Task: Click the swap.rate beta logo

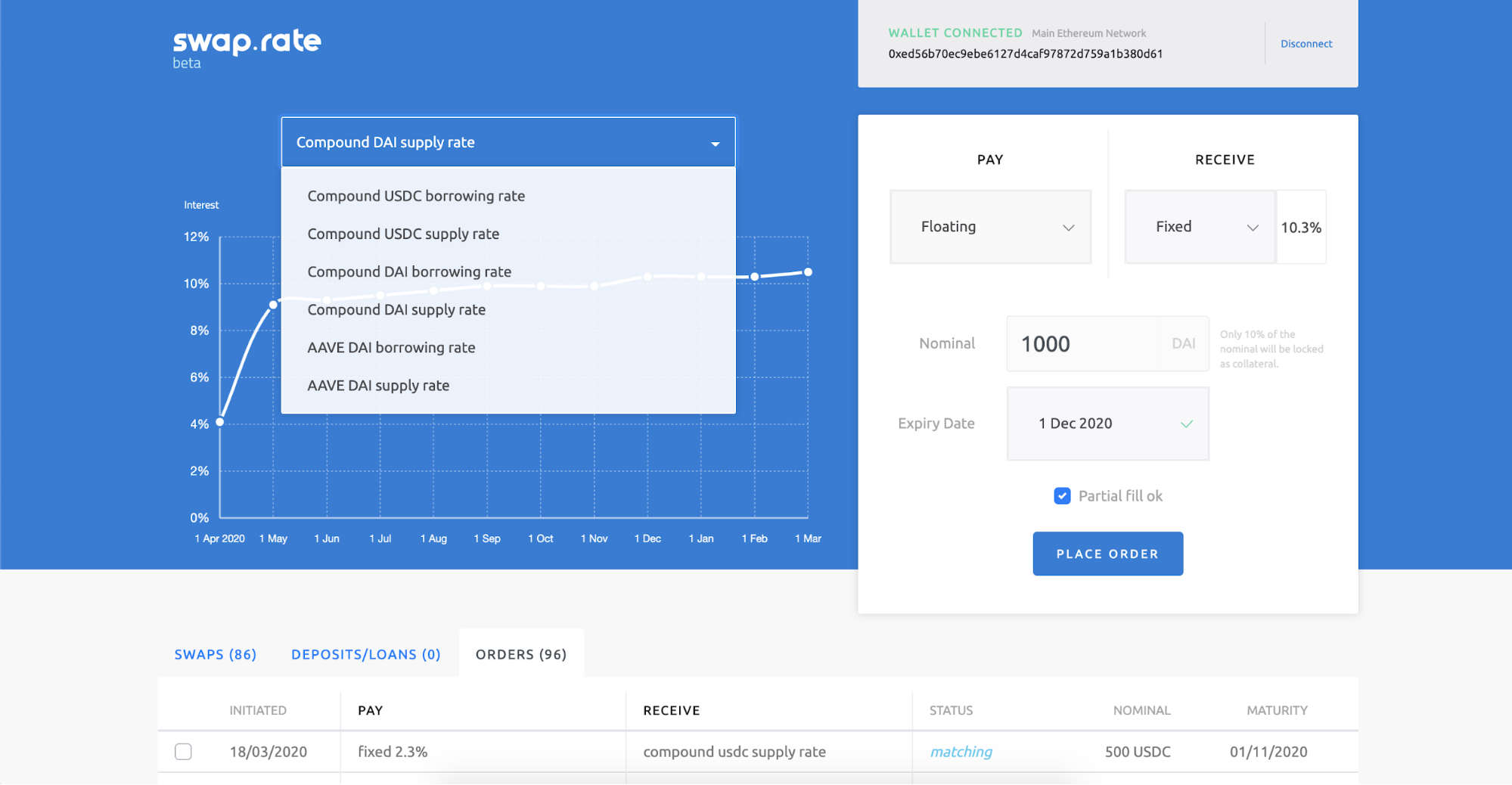Action: point(247,48)
